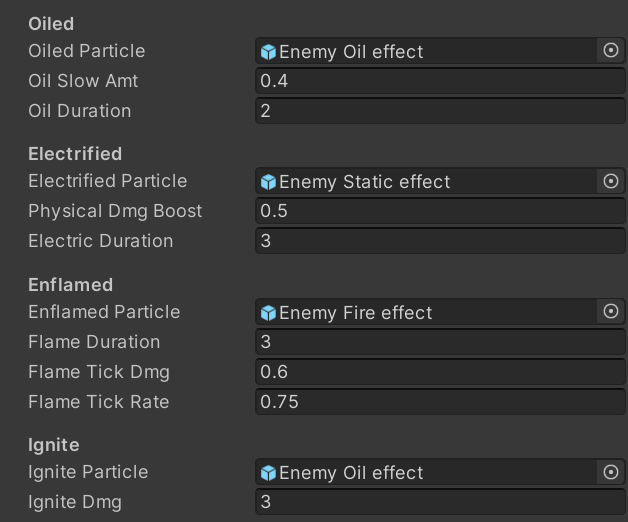Click the Ignite Dmg value field
The width and height of the screenshot is (628, 522).
tap(440, 502)
